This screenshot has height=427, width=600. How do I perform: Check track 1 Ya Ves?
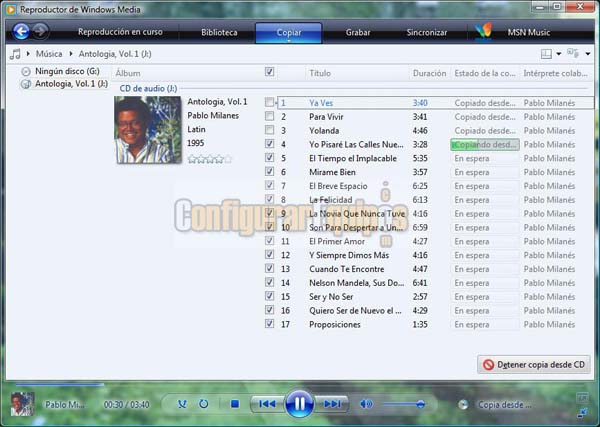(x=269, y=102)
